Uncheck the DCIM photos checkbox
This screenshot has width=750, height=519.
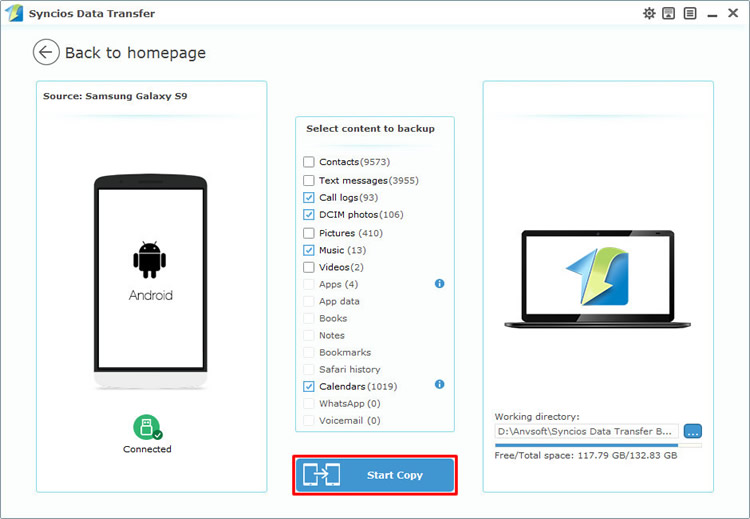309,215
